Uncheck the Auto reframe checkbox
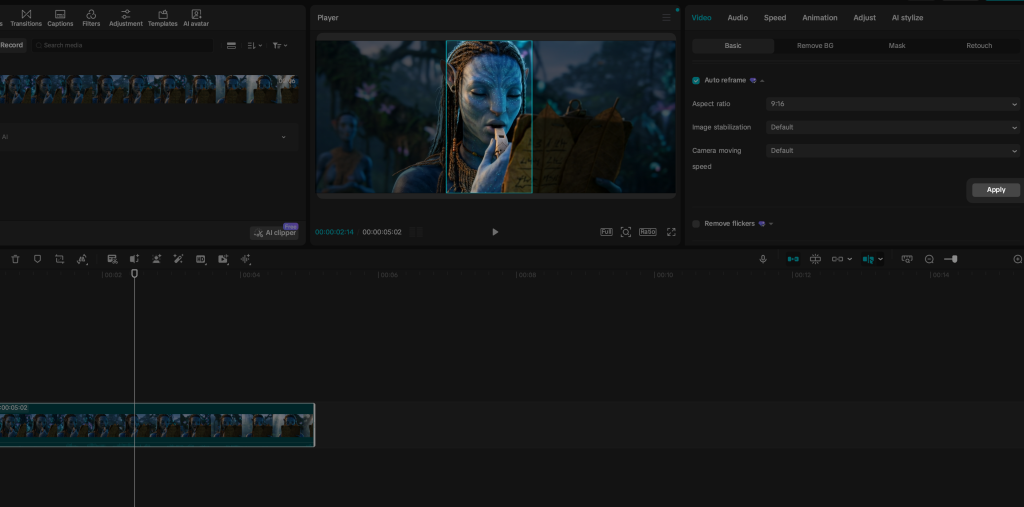The height and width of the screenshot is (507, 1024). pos(696,80)
